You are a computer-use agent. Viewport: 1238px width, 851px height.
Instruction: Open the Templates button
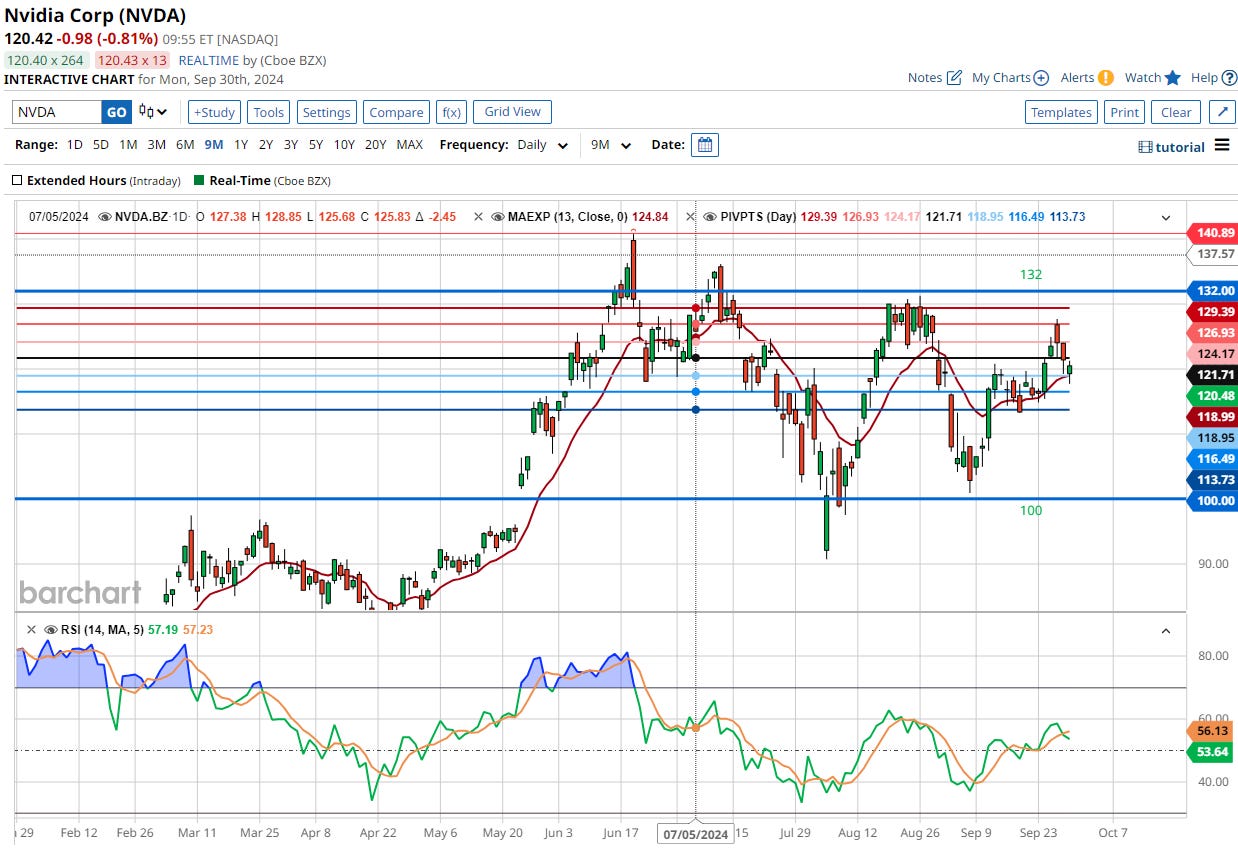1061,112
